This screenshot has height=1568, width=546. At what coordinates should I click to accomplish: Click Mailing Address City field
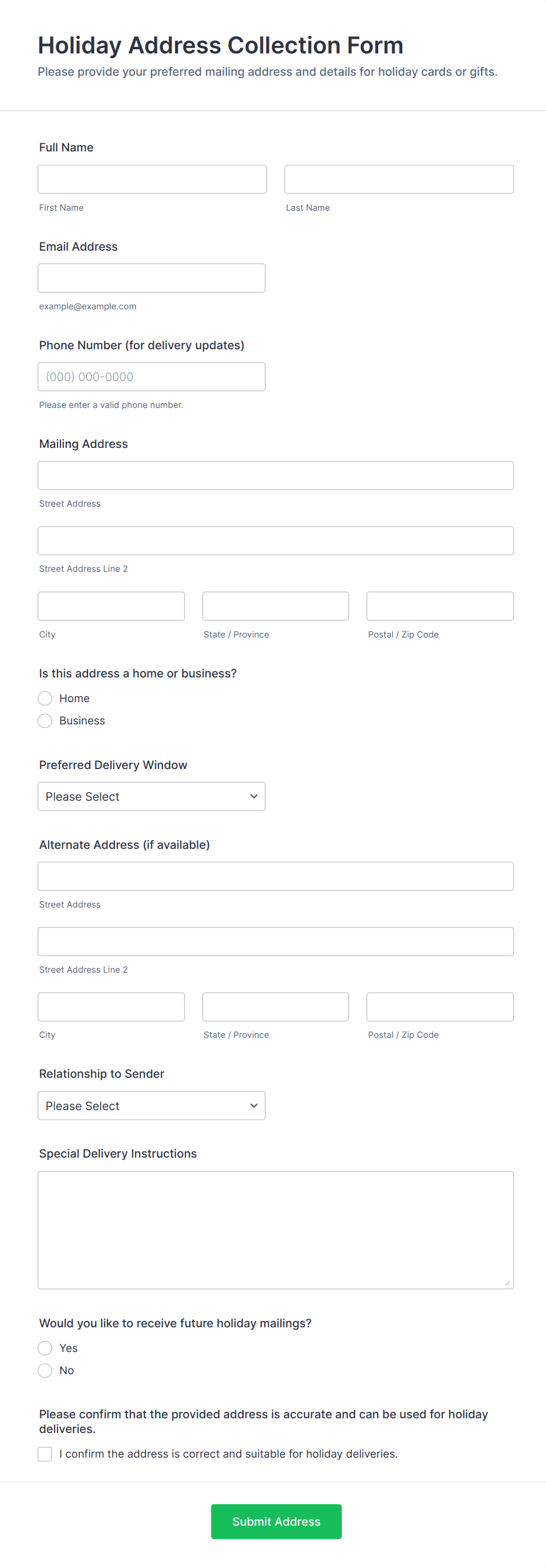tap(111, 606)
